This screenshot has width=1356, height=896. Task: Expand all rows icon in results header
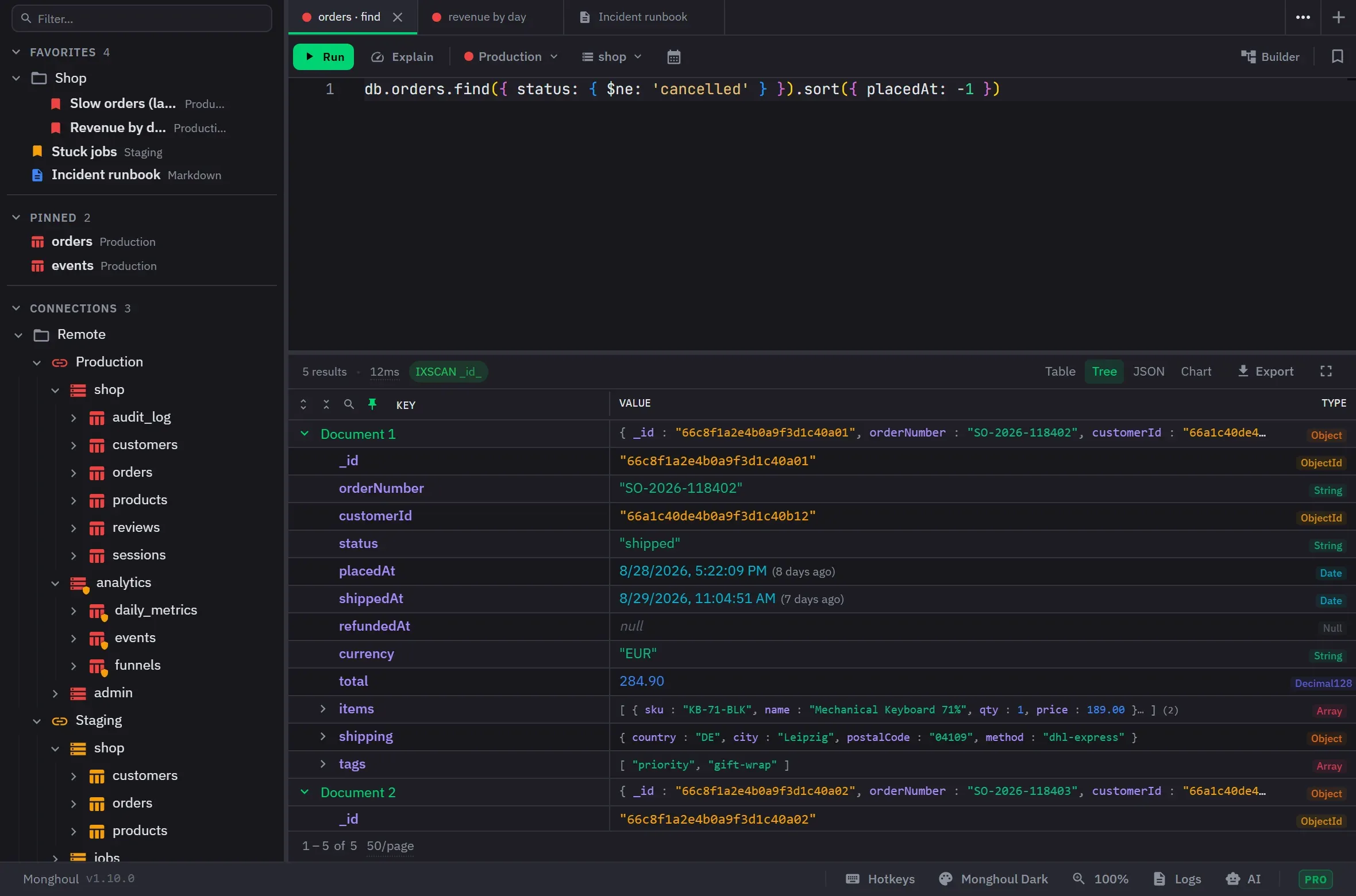[x=303, y=404]
